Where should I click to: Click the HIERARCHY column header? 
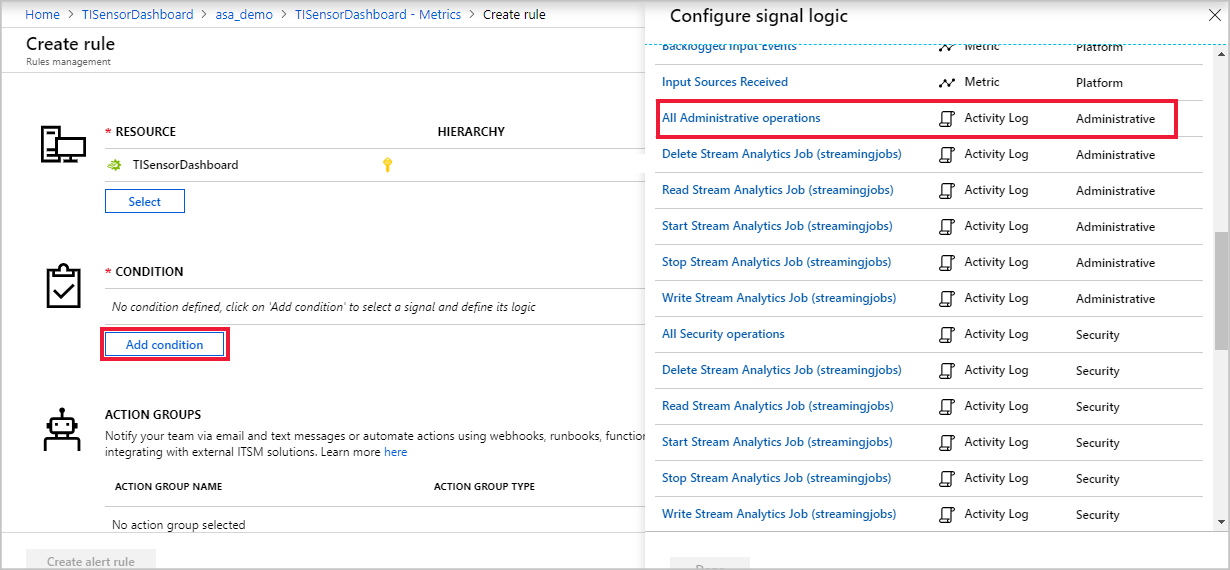pyautogui.click(x=471, y=132)
